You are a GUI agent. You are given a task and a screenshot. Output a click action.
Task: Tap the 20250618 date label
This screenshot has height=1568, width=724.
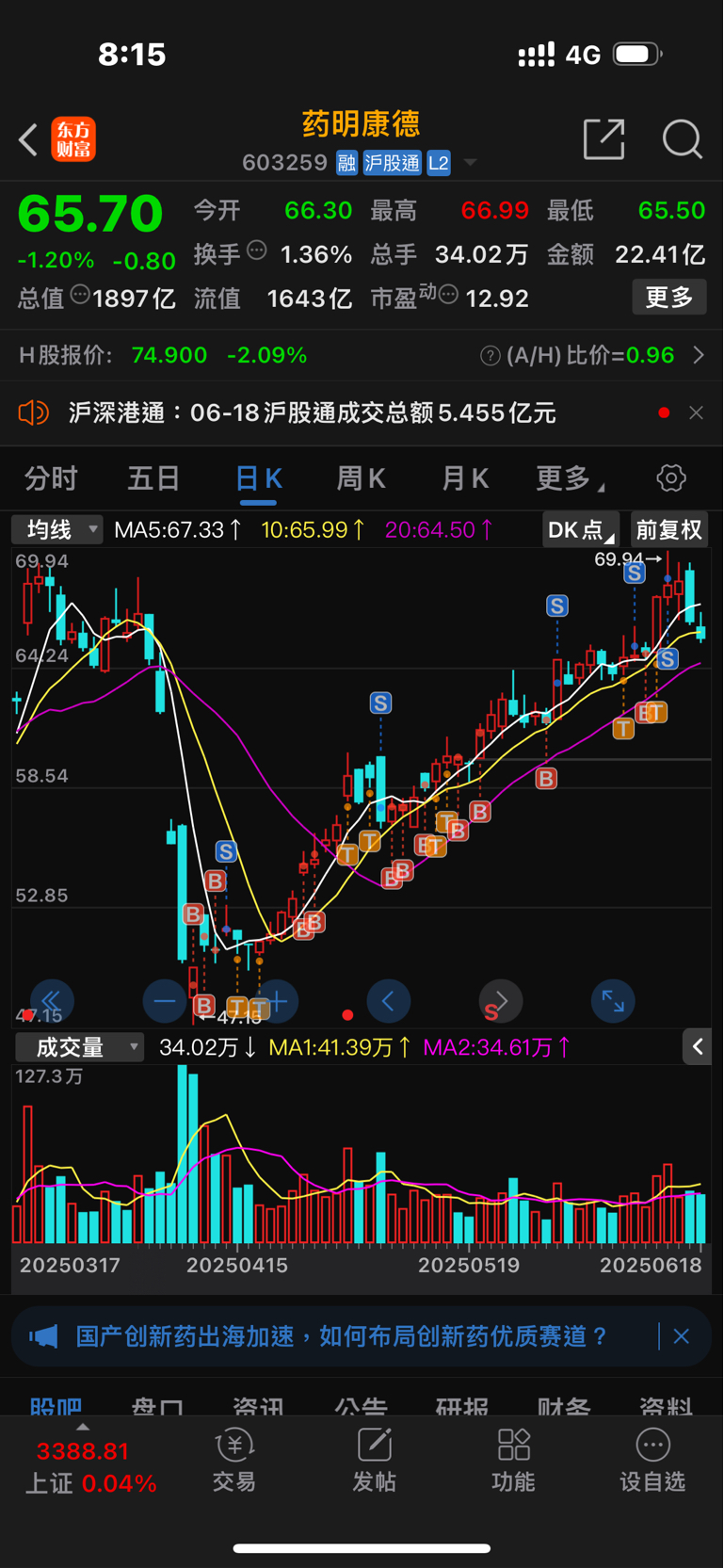(651, 1266)
